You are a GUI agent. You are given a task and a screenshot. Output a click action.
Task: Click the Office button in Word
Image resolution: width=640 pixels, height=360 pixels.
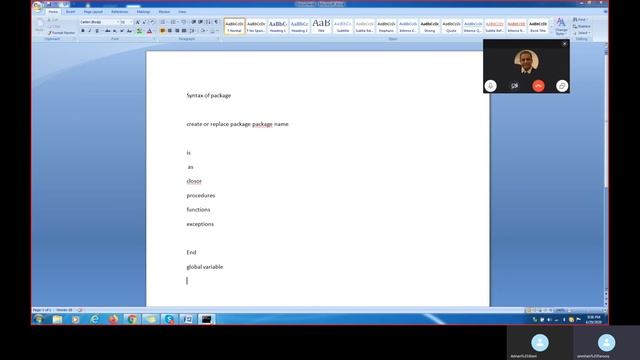point(38,7)
